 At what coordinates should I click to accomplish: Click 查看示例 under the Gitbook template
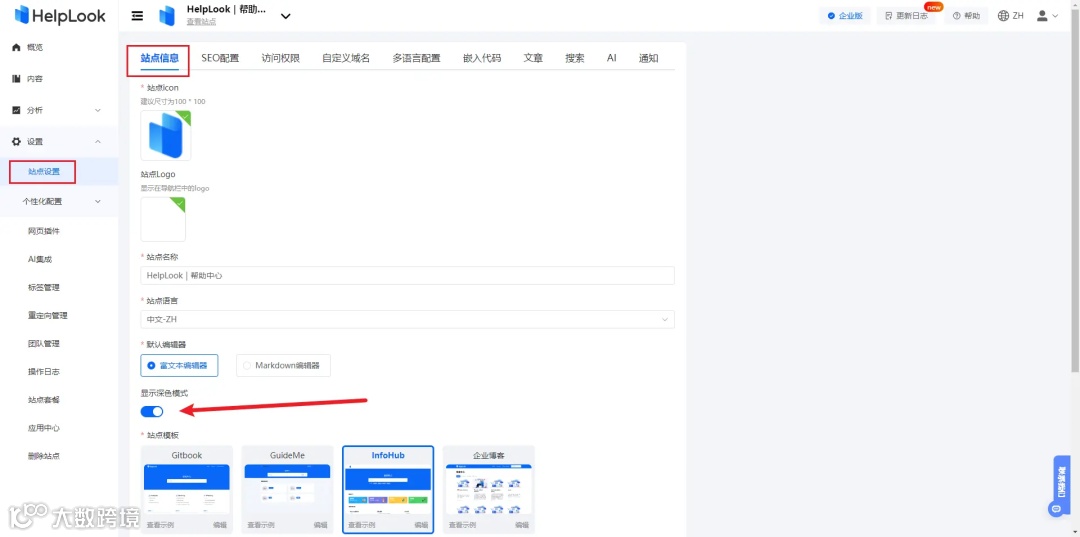[160, 525]
